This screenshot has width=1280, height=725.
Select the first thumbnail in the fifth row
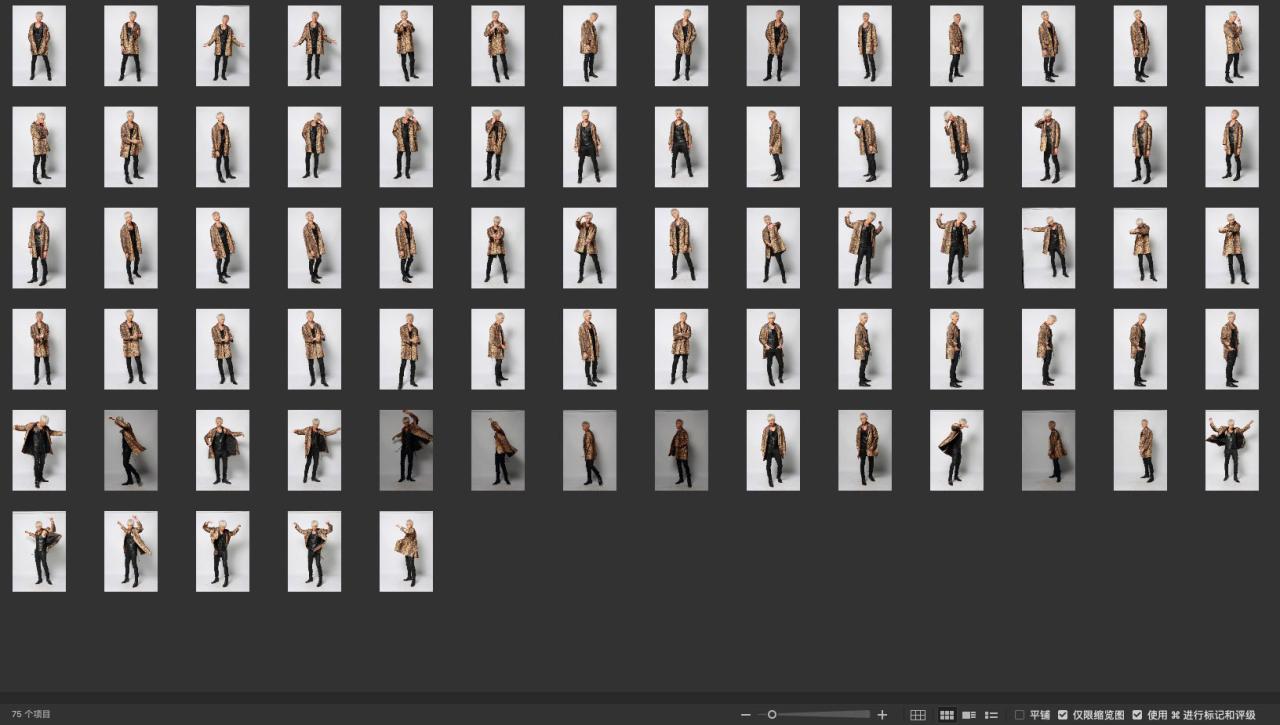(39, 450)
